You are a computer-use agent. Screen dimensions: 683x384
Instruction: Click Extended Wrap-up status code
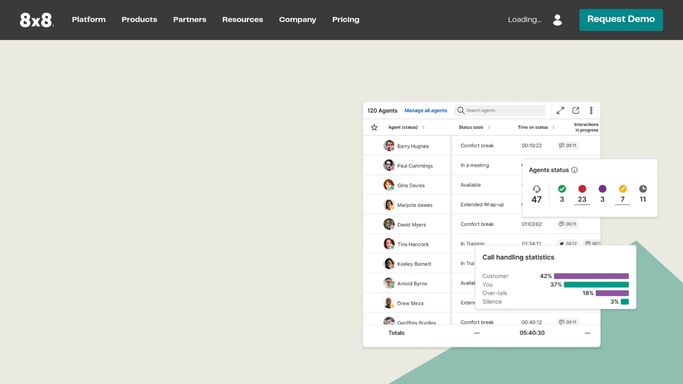482,204
